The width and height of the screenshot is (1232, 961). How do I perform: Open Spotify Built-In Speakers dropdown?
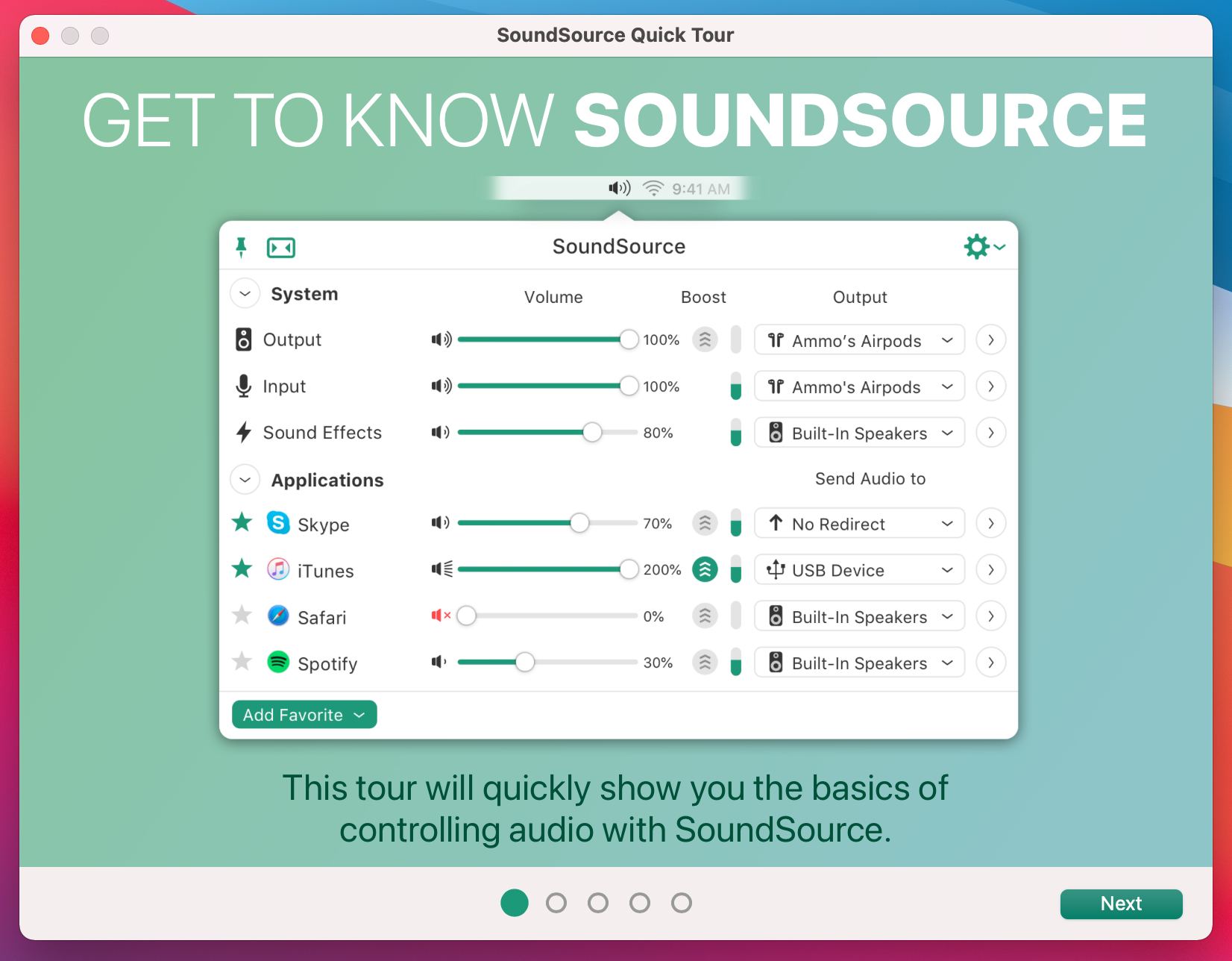[x=860, y=662]
